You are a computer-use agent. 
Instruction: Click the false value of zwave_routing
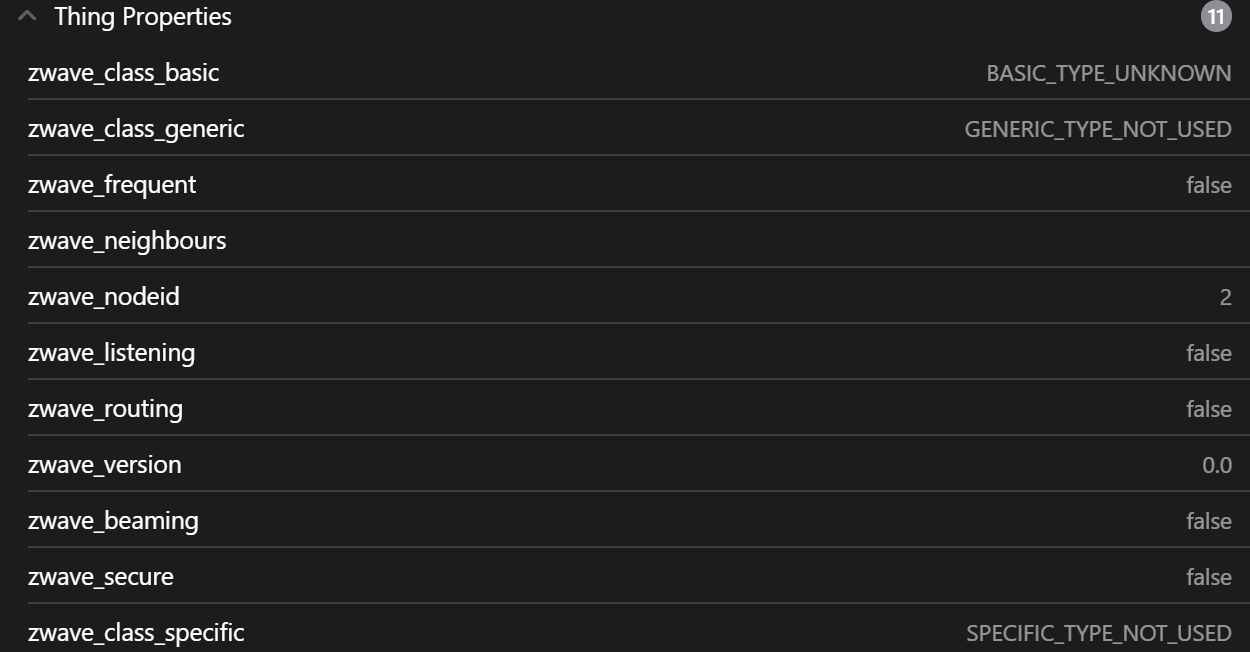click(1208, 409)
